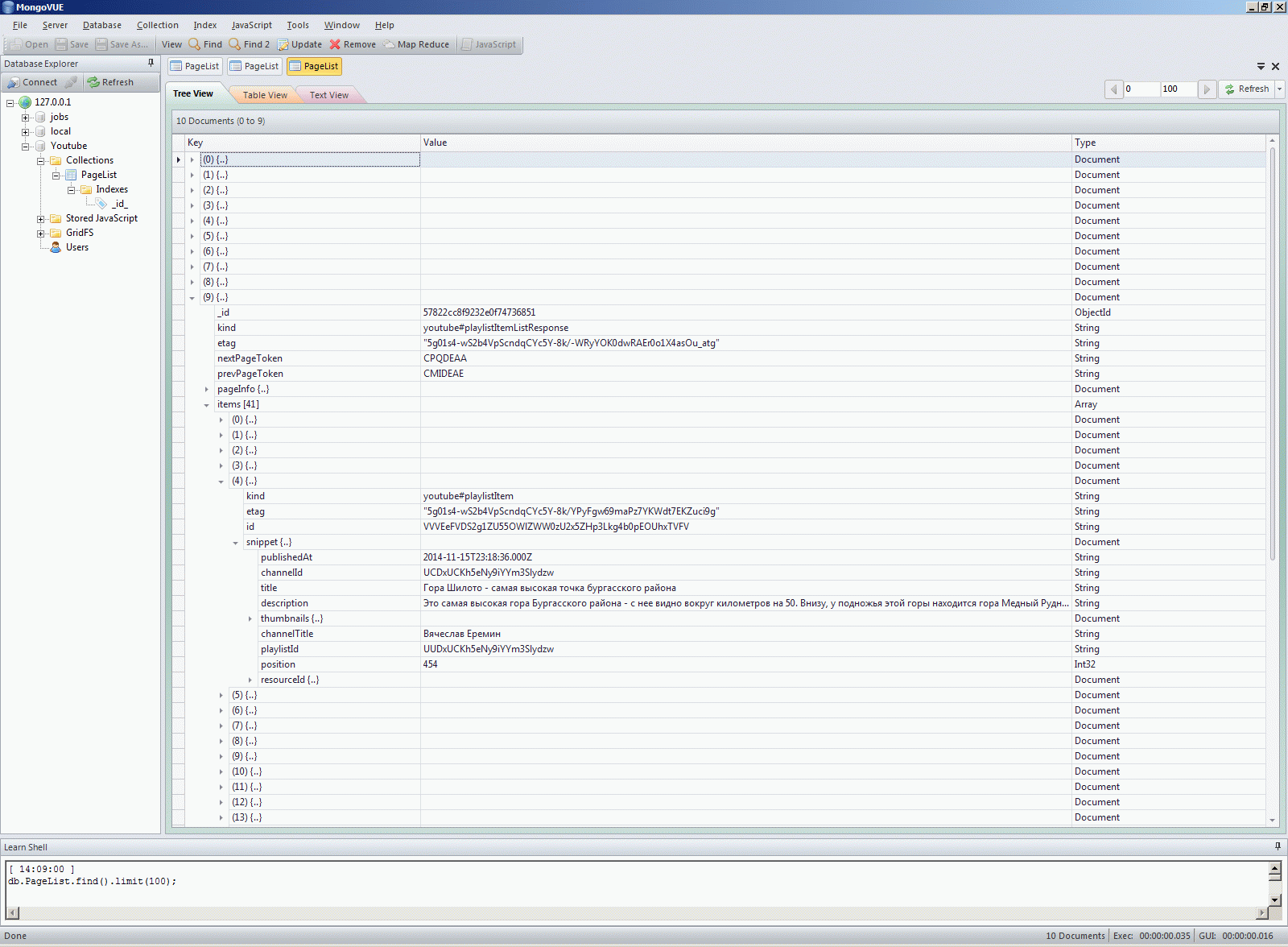Viewport: 1288px width, 947px height.
Task: Open the Update documents tool
Action: [299, 44]
